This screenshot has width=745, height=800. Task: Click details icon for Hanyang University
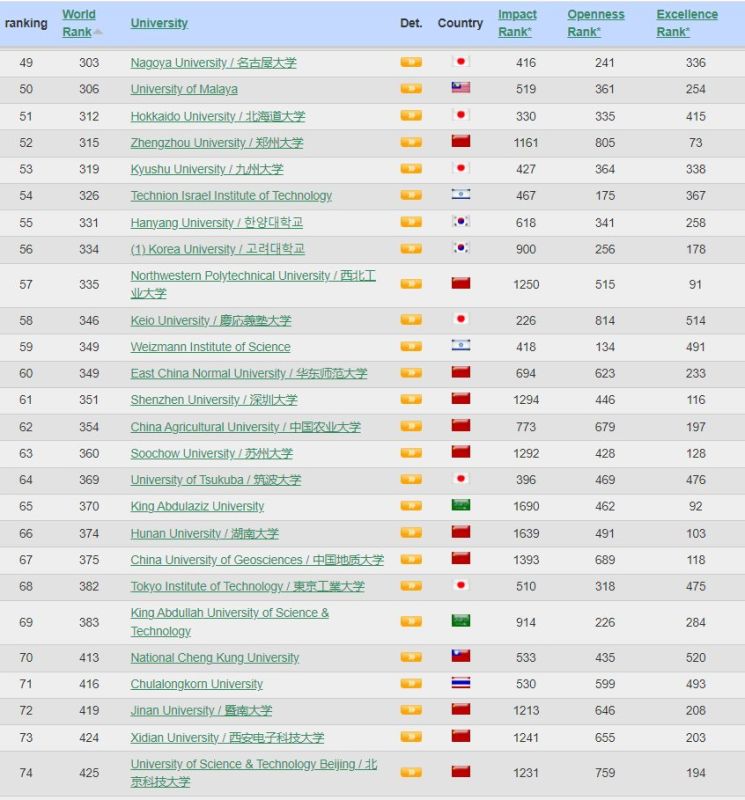pos(411,222)
